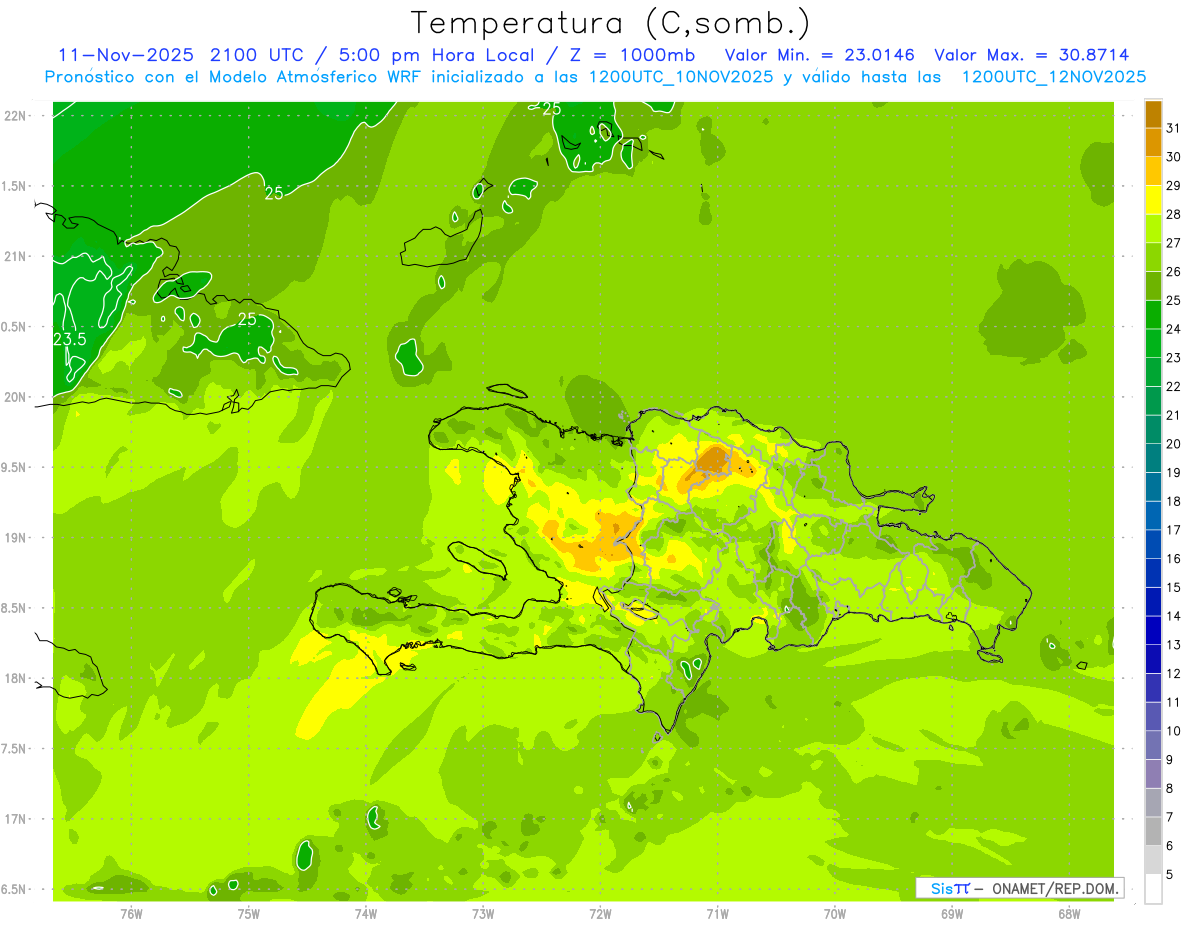Click the legend color band between 29 and 30

[x=1153, y=171]
